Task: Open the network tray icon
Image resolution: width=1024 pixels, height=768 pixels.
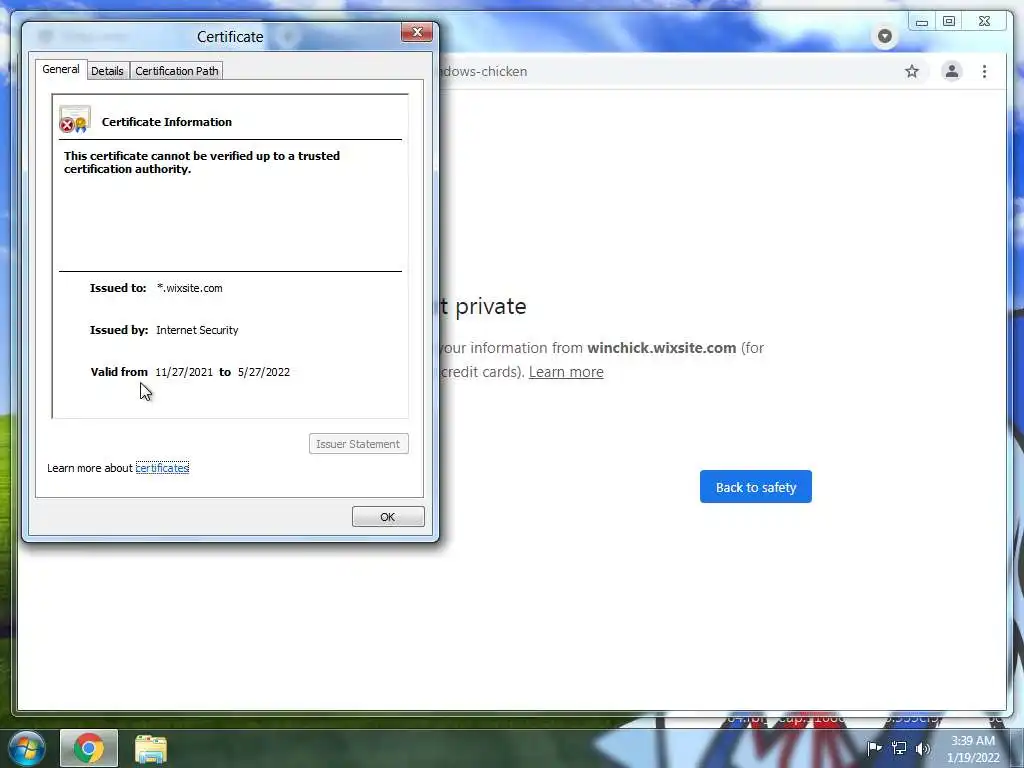Action: click(x=899, y=748)
